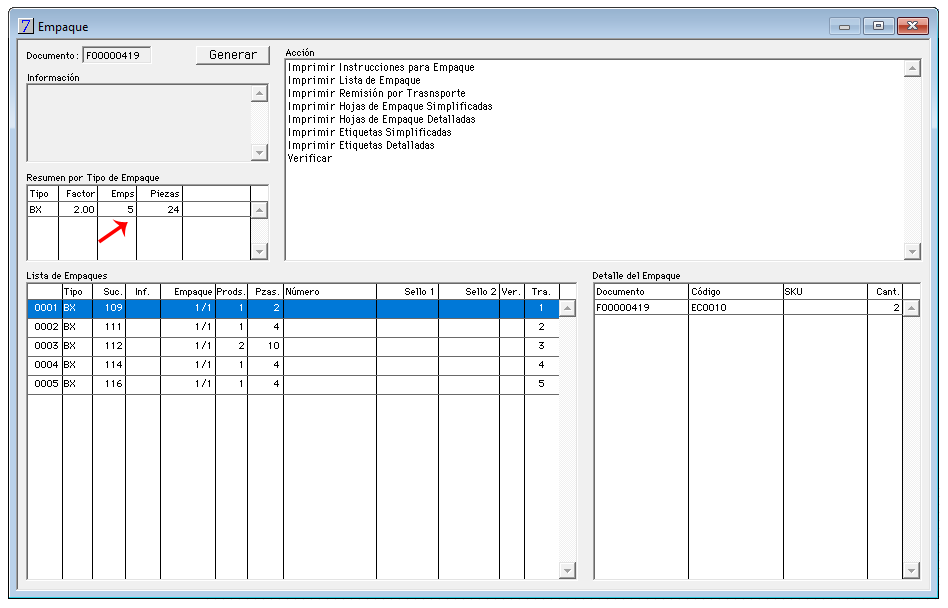Select package row 0003
This screenshot has width=948, height=608.
point(293,346)
